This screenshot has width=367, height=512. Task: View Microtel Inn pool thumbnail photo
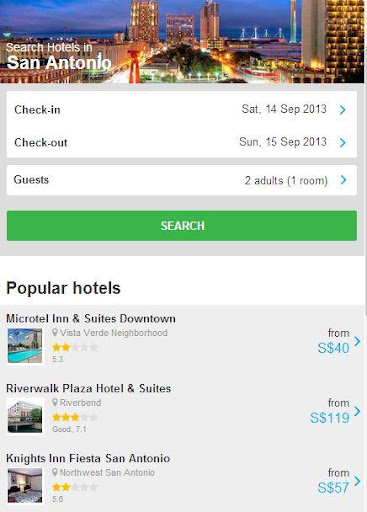click(x=25, y=346)
